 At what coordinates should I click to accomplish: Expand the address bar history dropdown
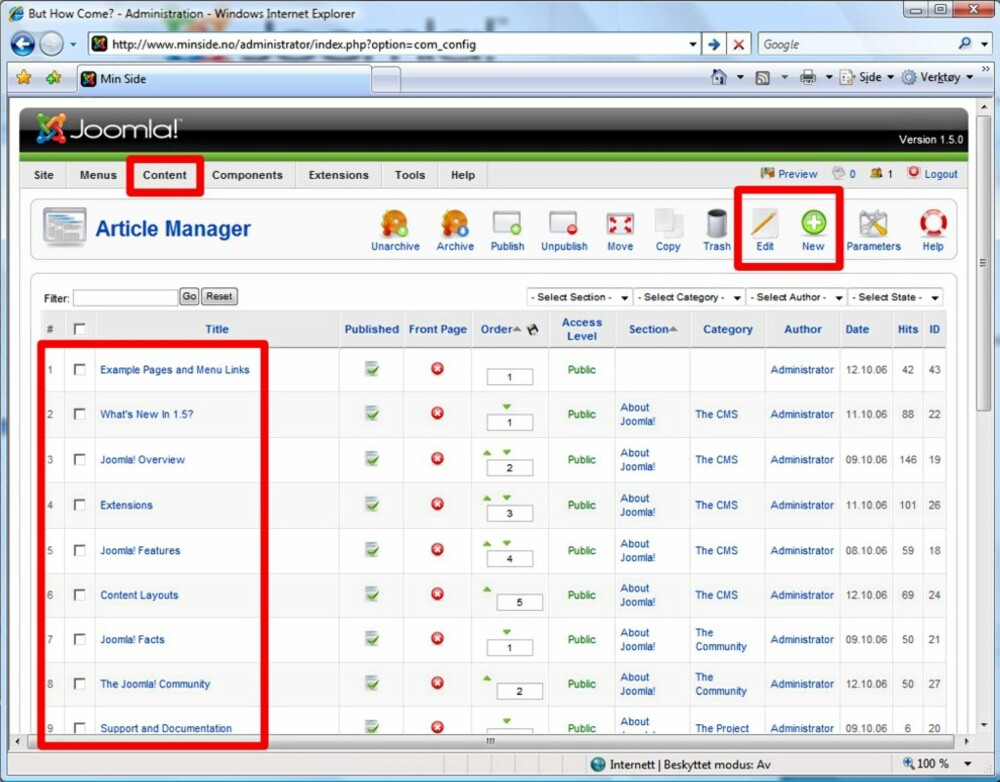(x=693, y=45)
